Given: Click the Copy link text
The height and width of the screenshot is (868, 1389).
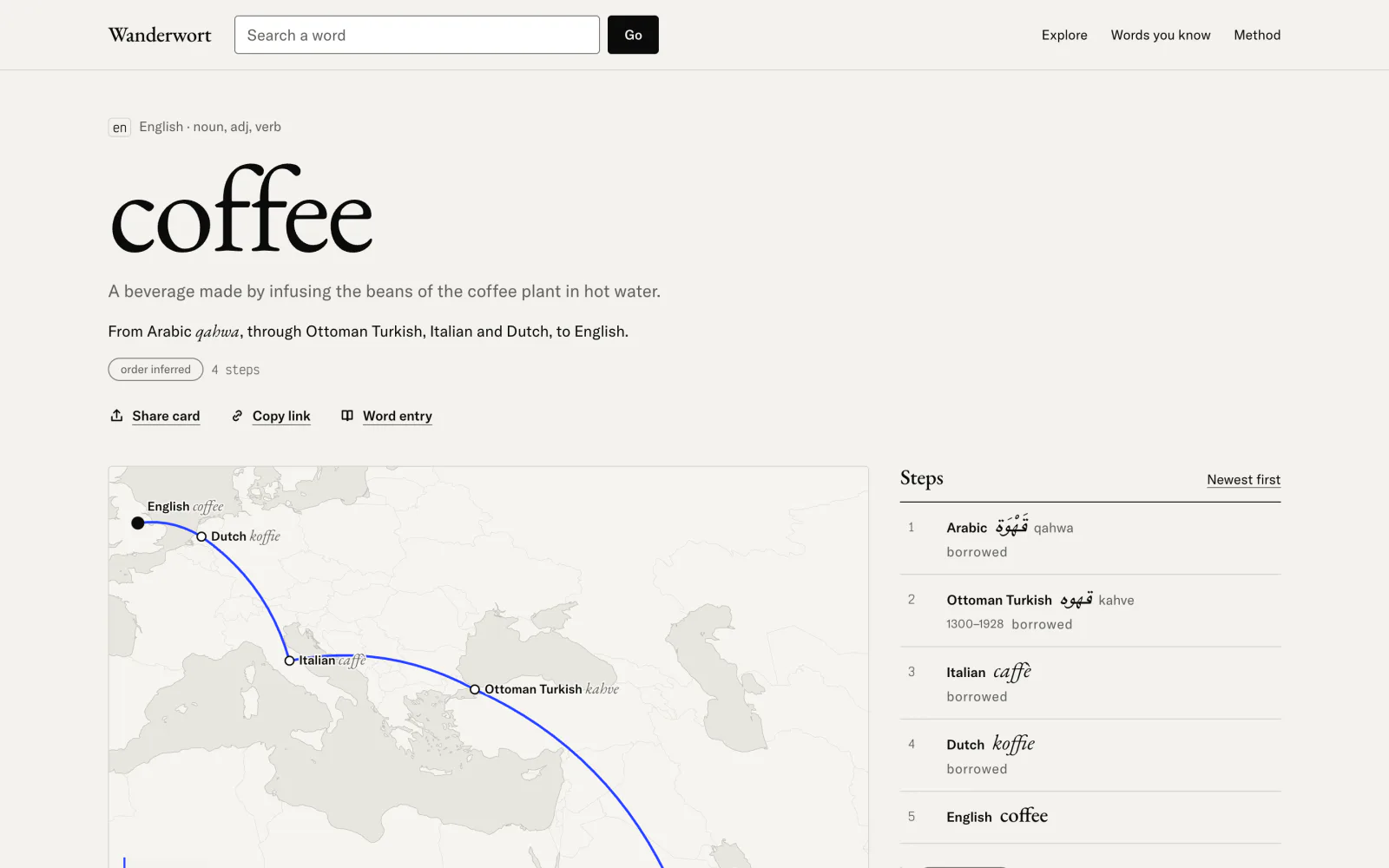Looking at the screenshot, I should [281, 416].
